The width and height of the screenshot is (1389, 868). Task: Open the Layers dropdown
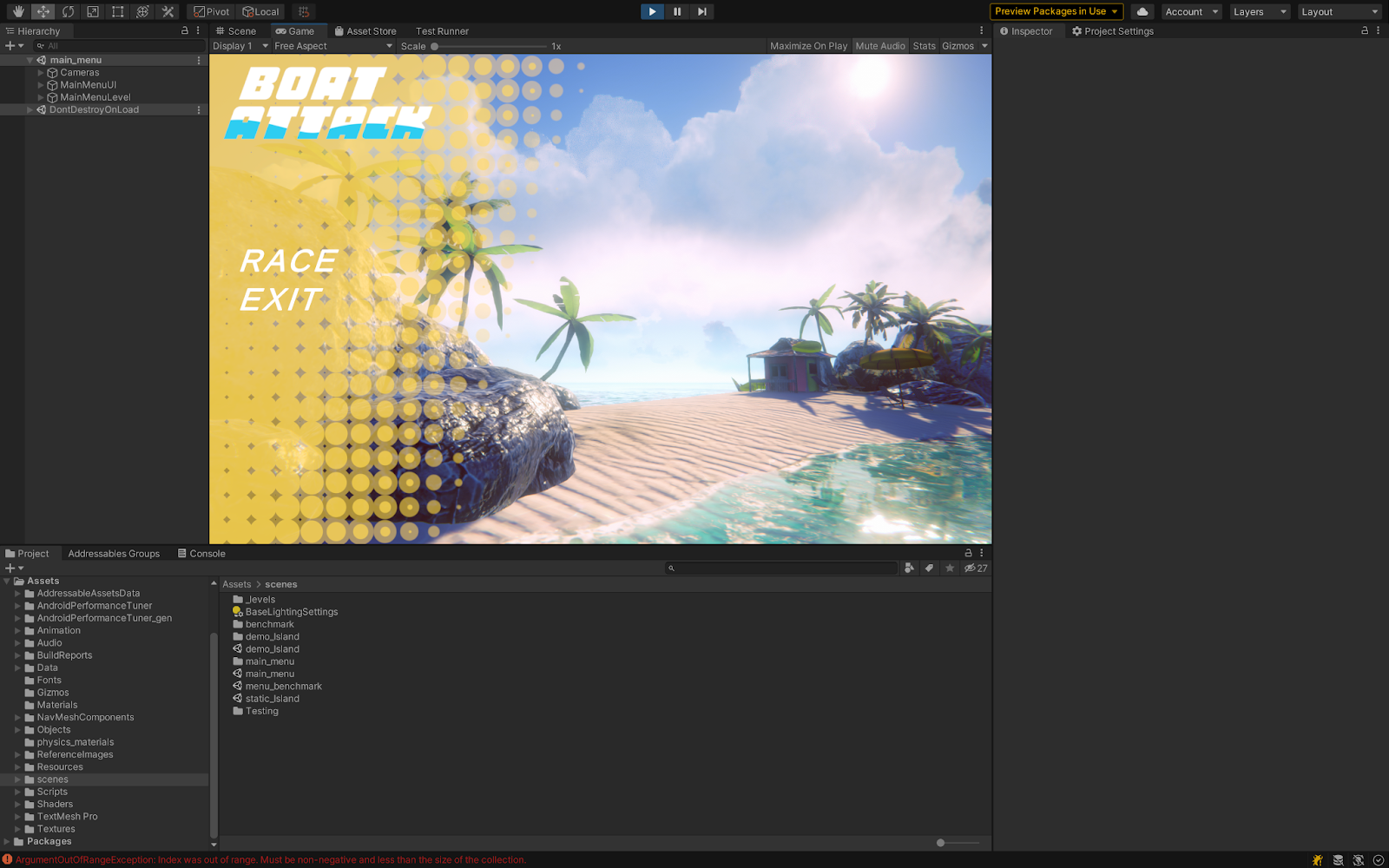pos(1259,11)
